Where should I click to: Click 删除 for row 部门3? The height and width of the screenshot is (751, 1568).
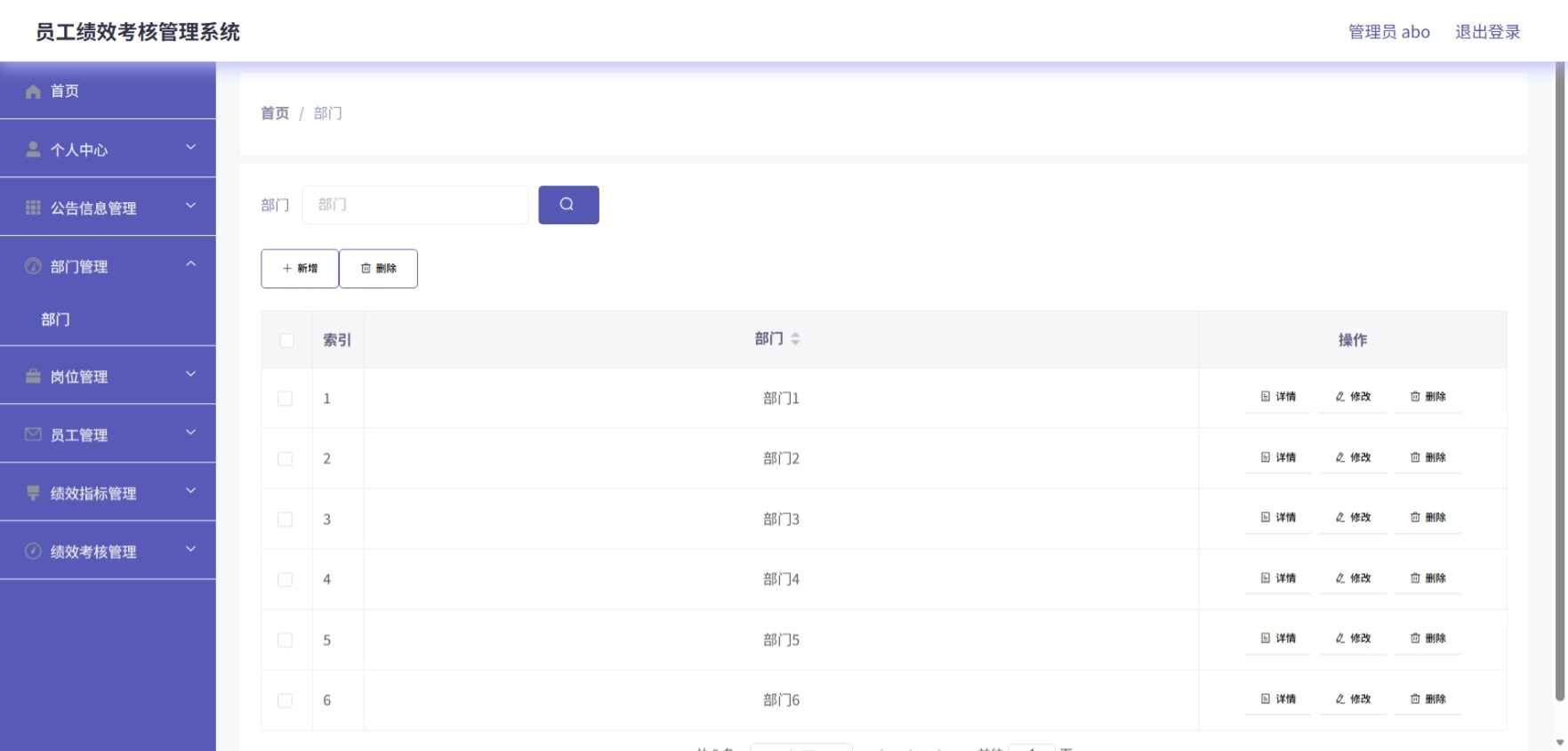(1428, 517)
